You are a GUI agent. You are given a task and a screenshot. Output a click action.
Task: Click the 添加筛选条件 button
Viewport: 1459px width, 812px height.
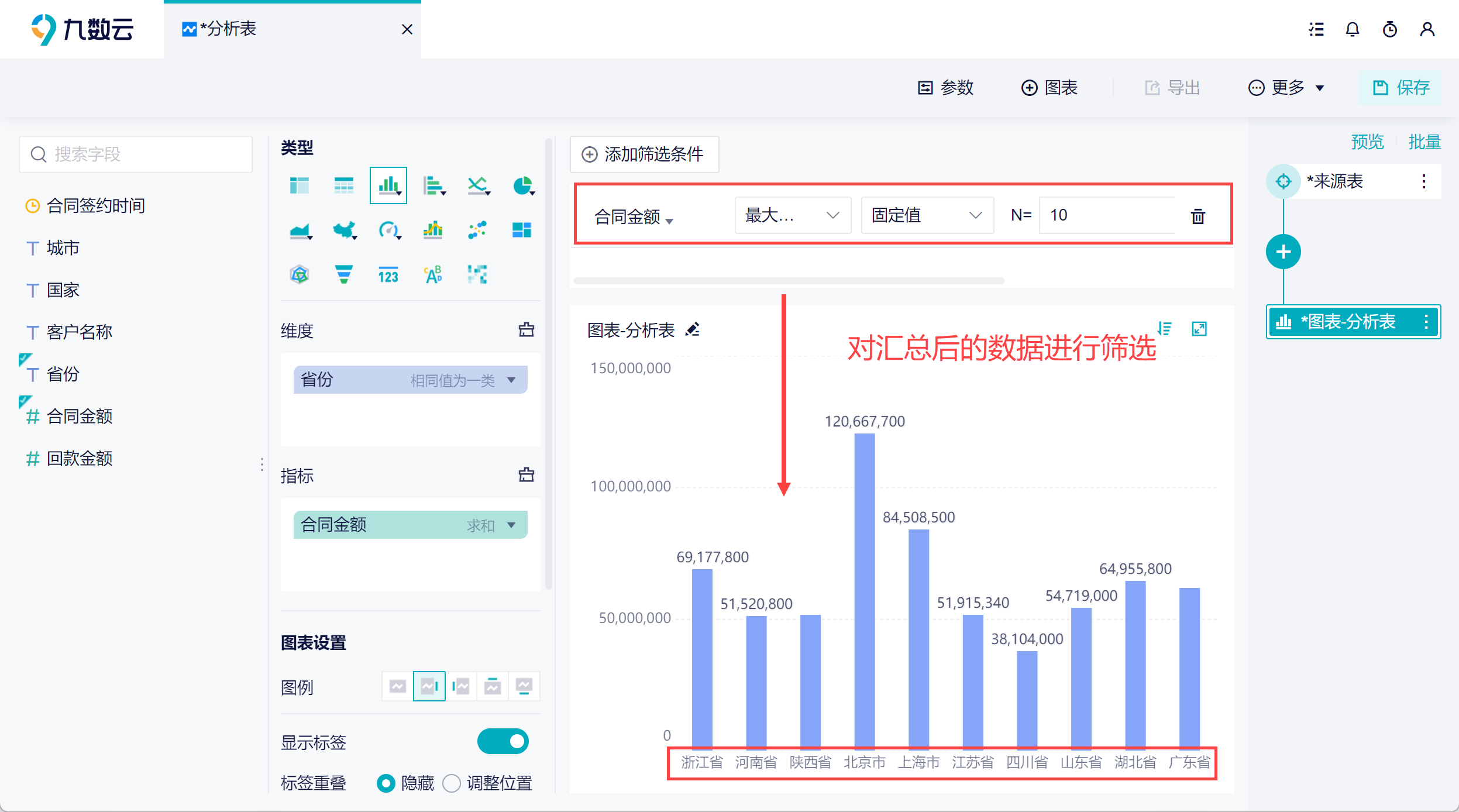[x=644, y=154]
